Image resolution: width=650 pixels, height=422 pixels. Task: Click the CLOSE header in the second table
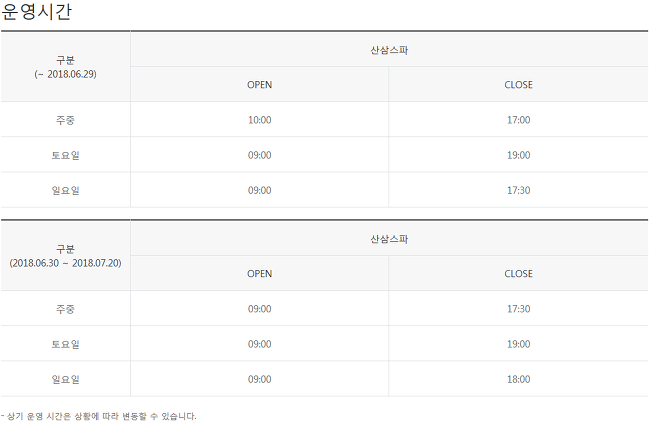click(x=519, y=274)
